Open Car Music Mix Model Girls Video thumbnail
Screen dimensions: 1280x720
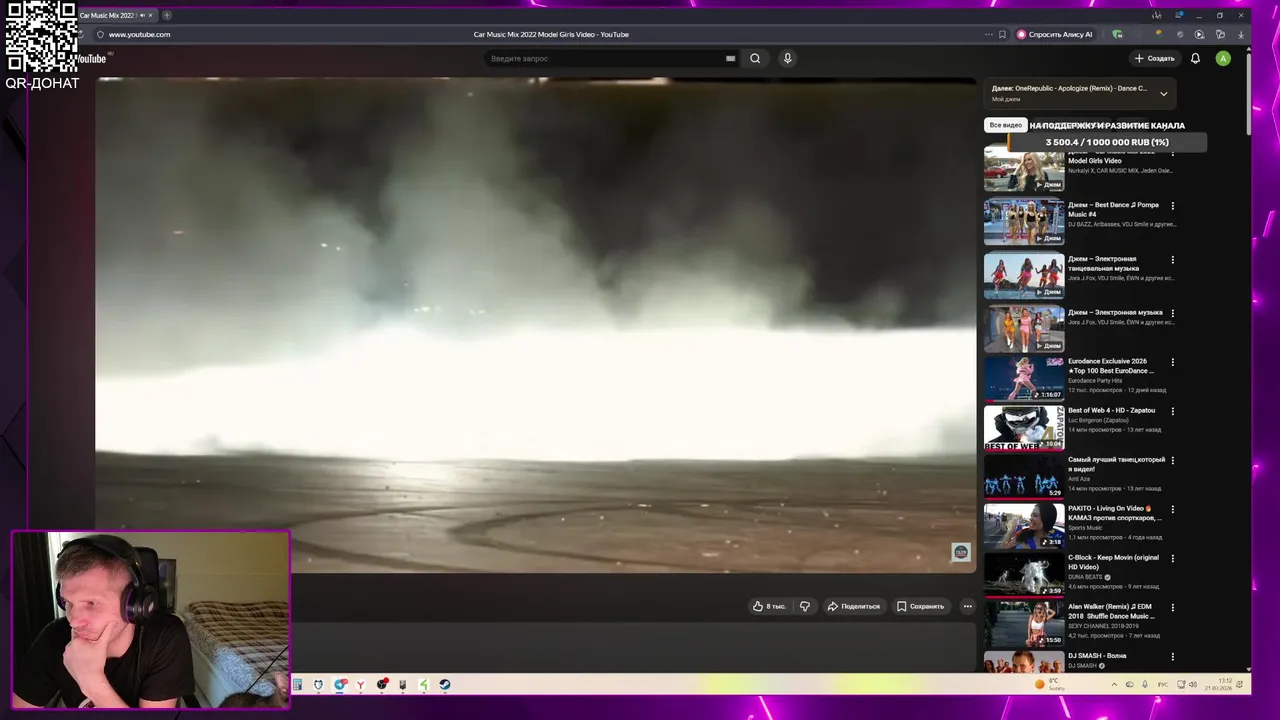pos(1024,169)
